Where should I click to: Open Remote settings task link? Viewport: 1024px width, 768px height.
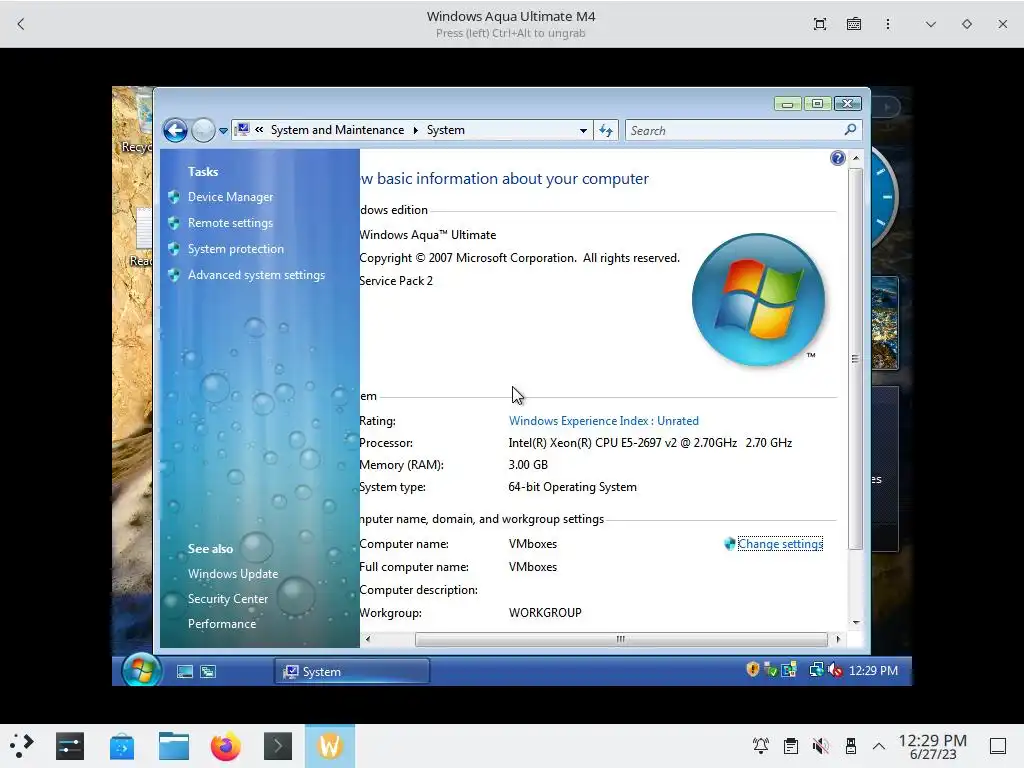[x=231, y=223]
